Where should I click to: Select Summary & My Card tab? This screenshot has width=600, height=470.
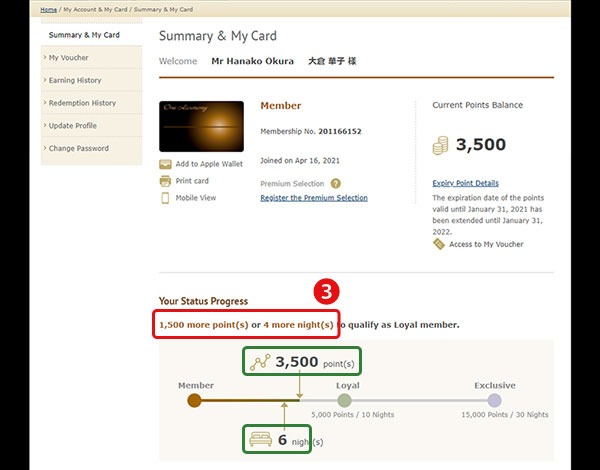click(84, 35)
